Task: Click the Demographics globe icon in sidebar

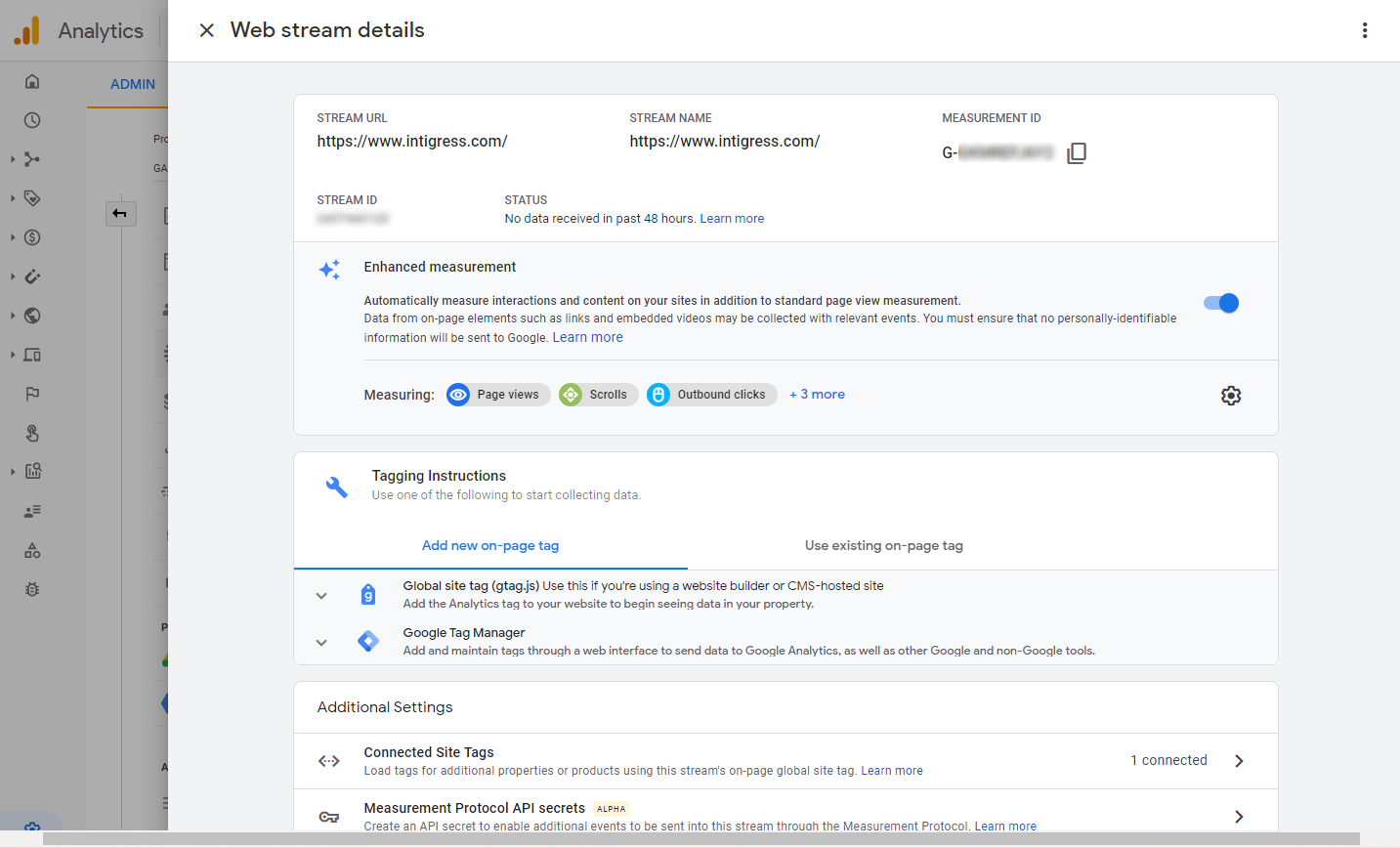Action: 32,316
